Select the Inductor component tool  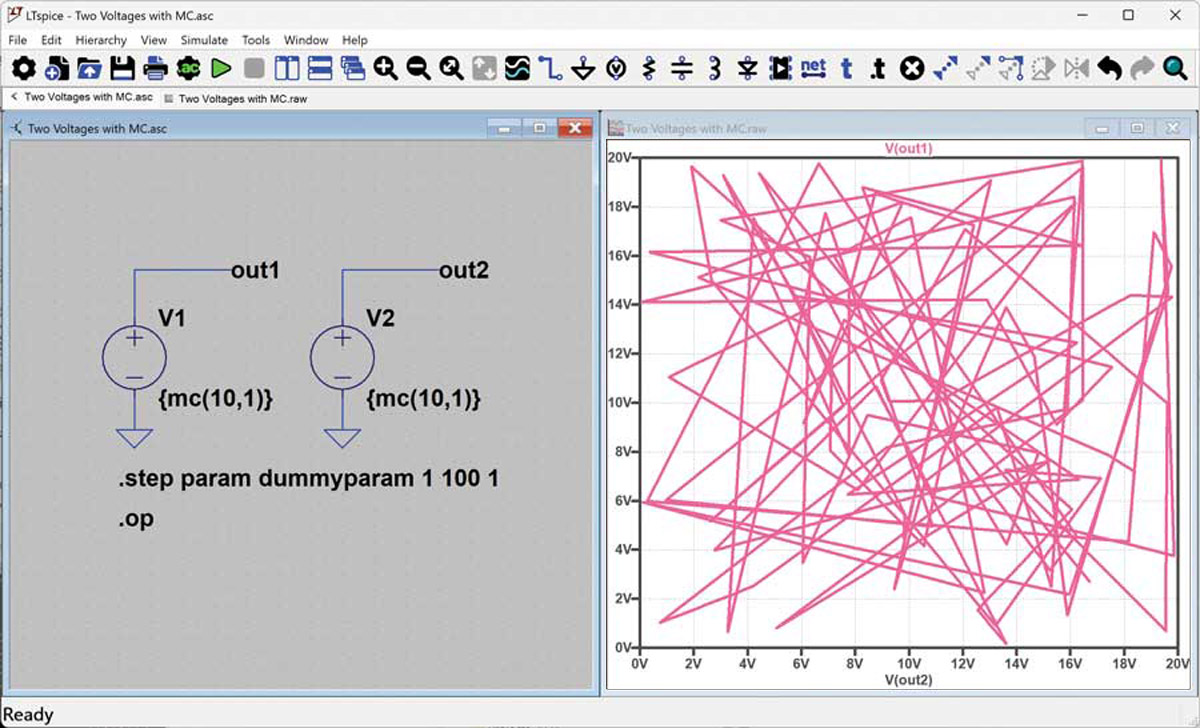(714, 68)
